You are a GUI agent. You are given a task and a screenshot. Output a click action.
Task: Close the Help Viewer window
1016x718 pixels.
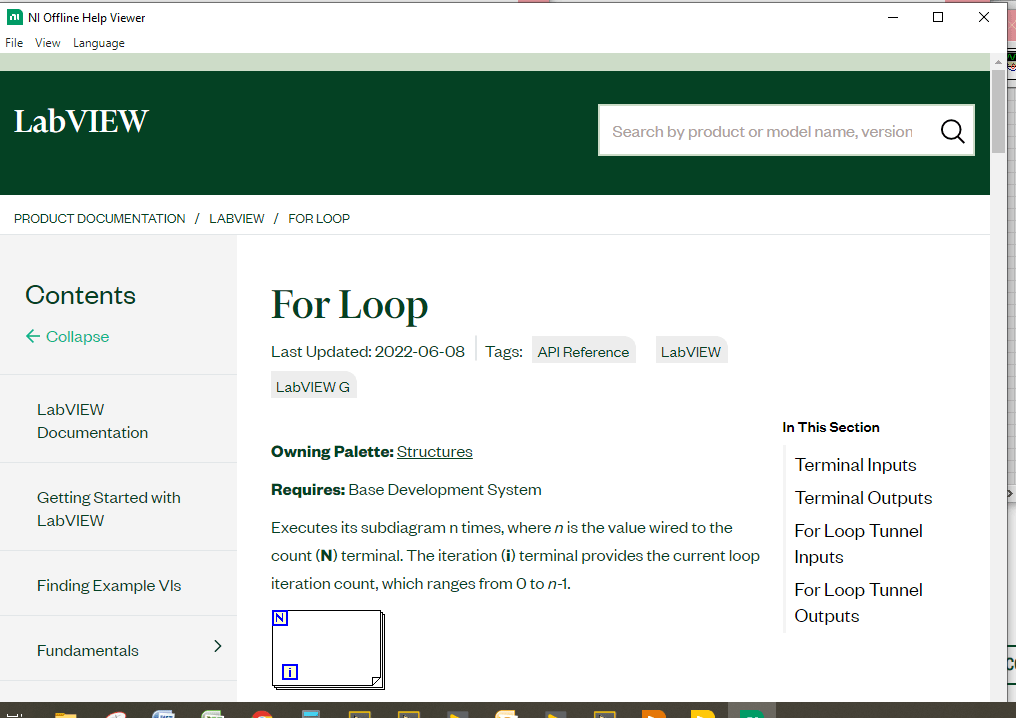tap(984, 17)
